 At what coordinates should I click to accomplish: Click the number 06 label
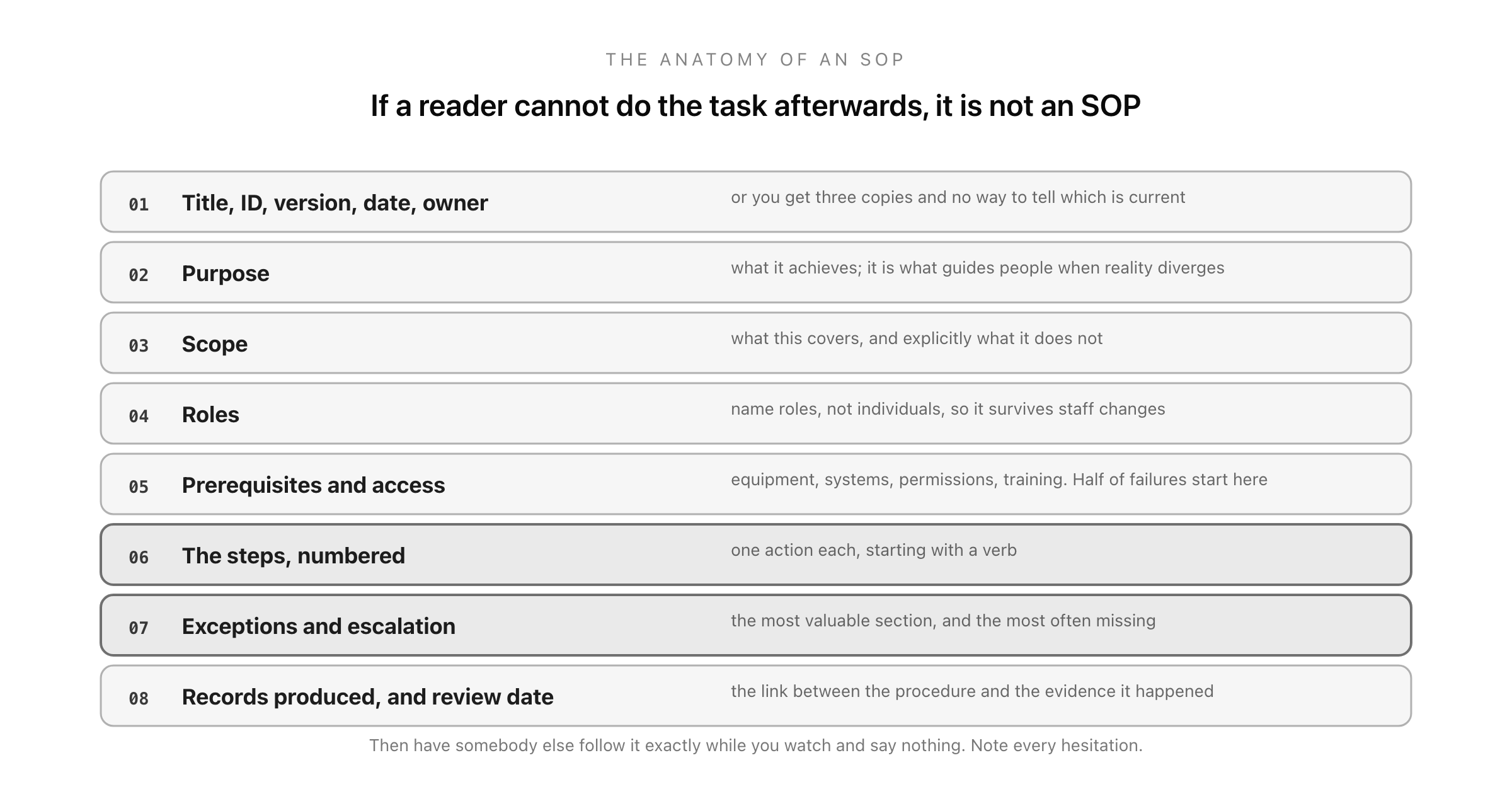139,557
